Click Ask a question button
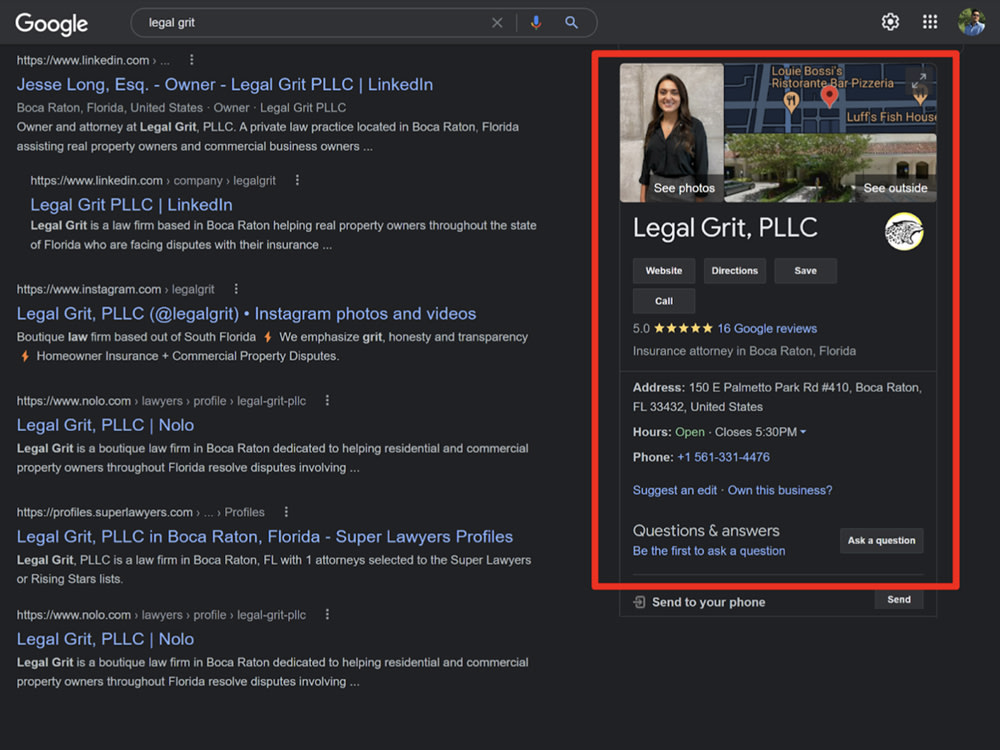 881,541
